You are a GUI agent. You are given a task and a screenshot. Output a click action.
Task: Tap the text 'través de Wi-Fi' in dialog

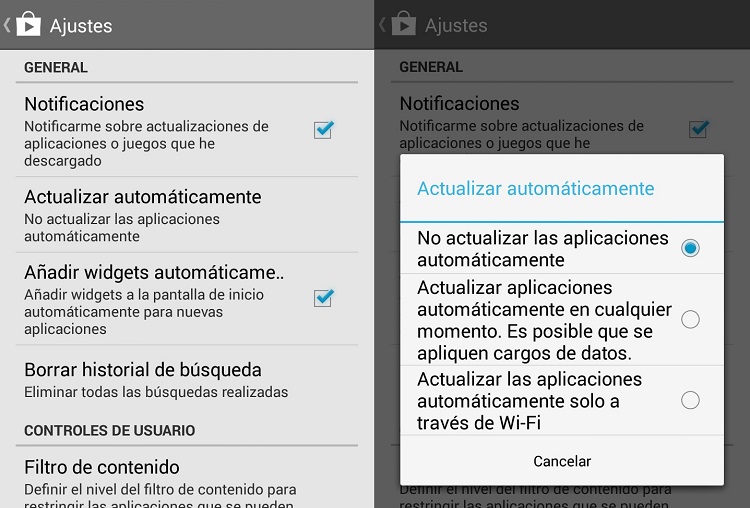tap(479, 423)
